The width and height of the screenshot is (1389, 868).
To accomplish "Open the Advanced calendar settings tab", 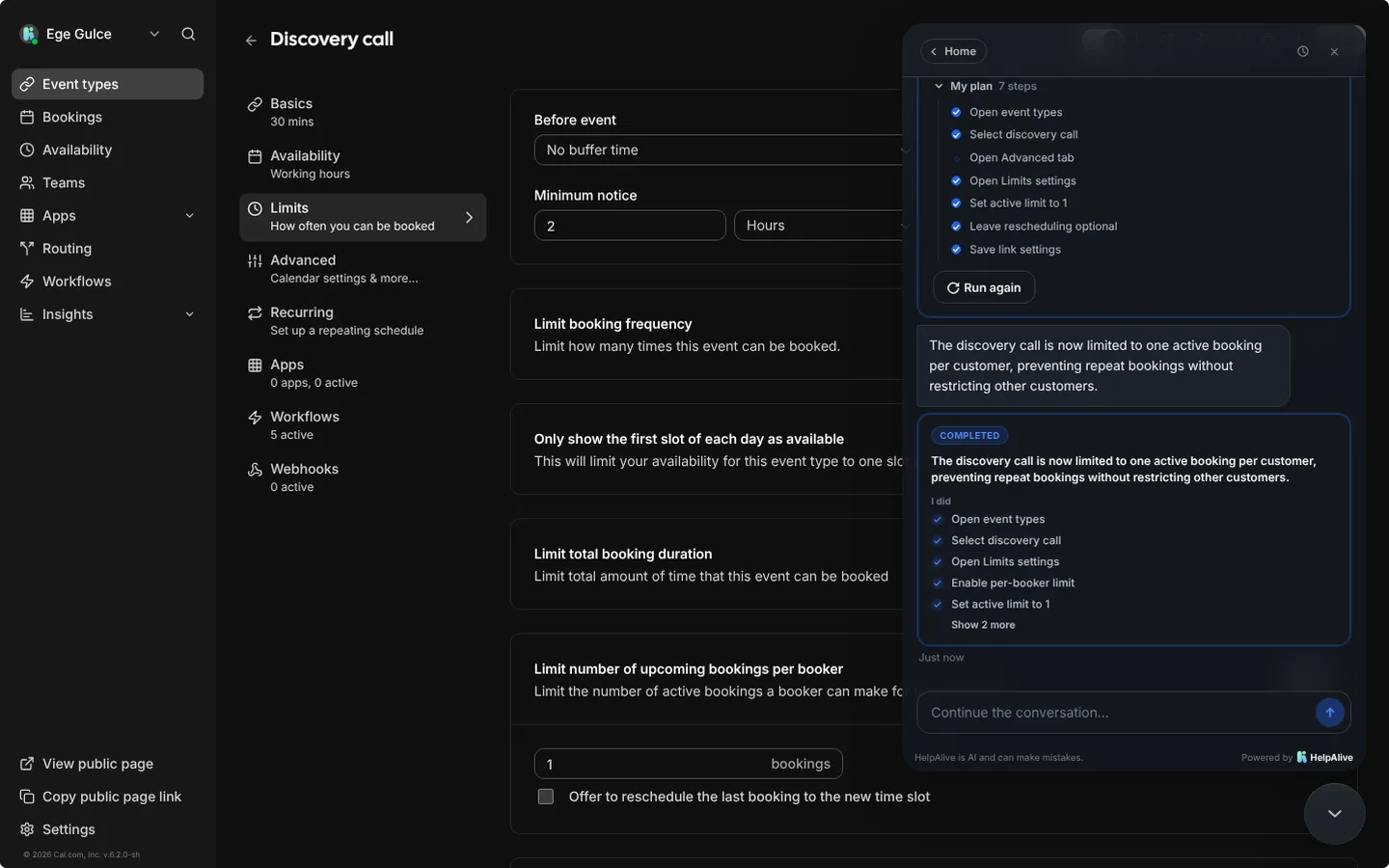I will (363, 268).
